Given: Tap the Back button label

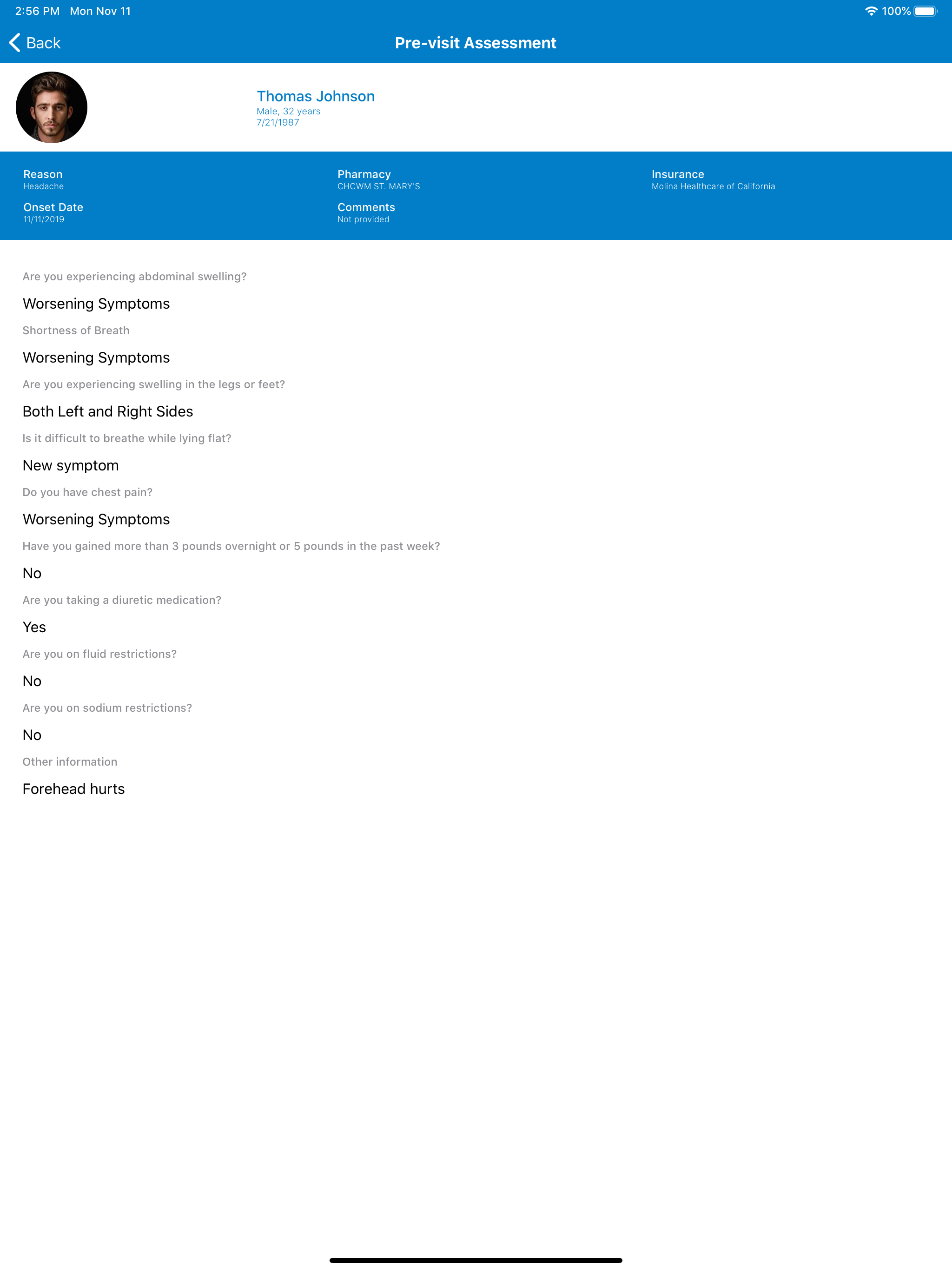Looking at the screenshot, I should 43,43.
